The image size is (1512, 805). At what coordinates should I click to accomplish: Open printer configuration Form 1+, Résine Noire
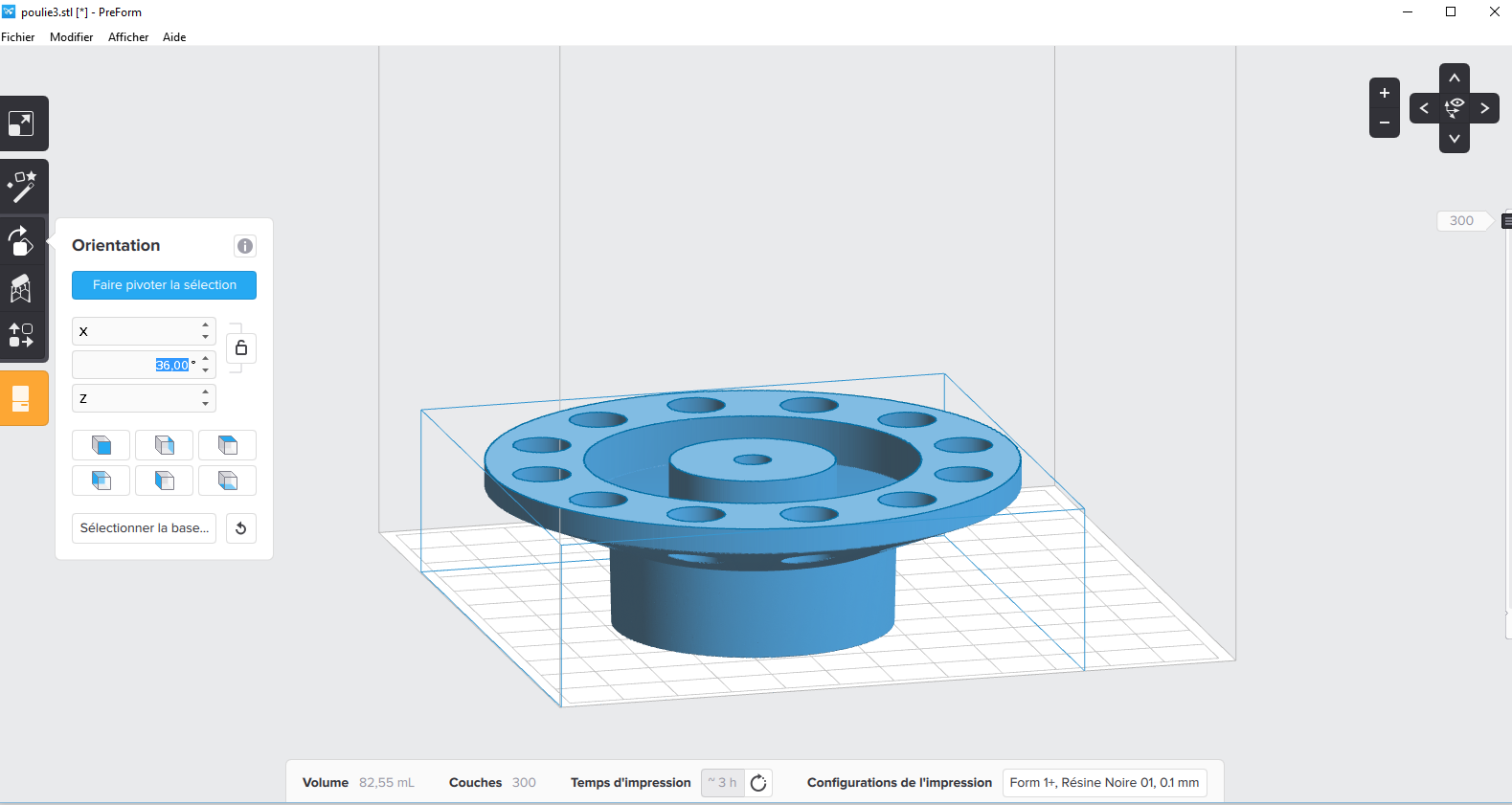[1104, 783]
